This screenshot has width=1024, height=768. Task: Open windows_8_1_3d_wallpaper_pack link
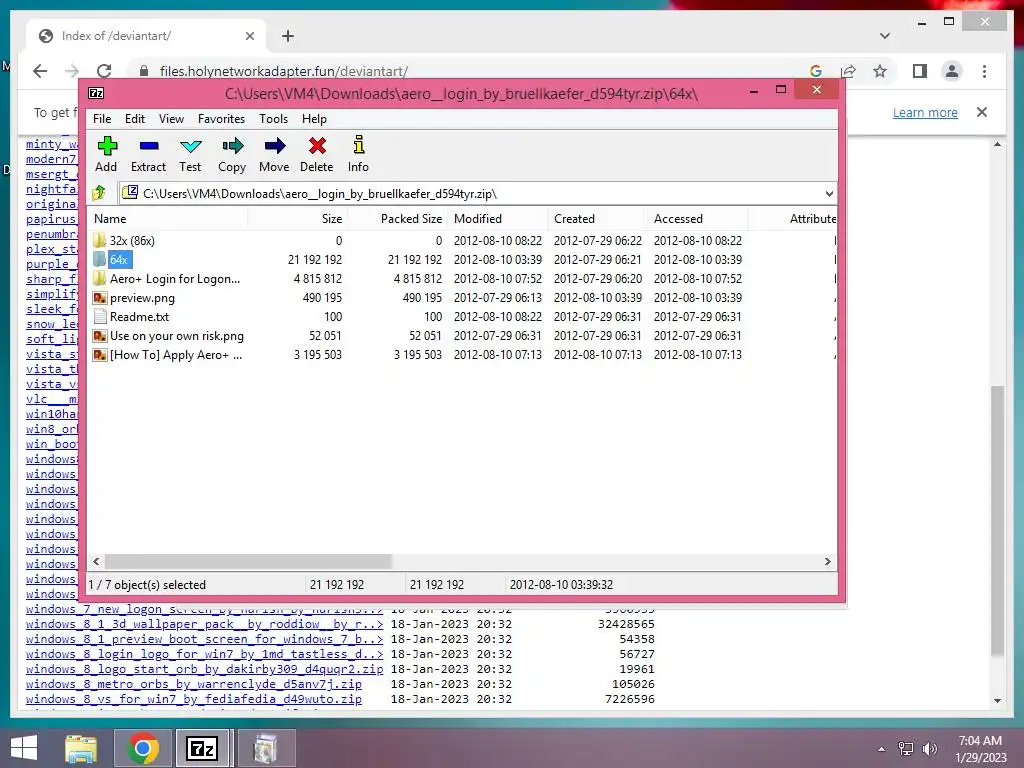coord(204,624)
